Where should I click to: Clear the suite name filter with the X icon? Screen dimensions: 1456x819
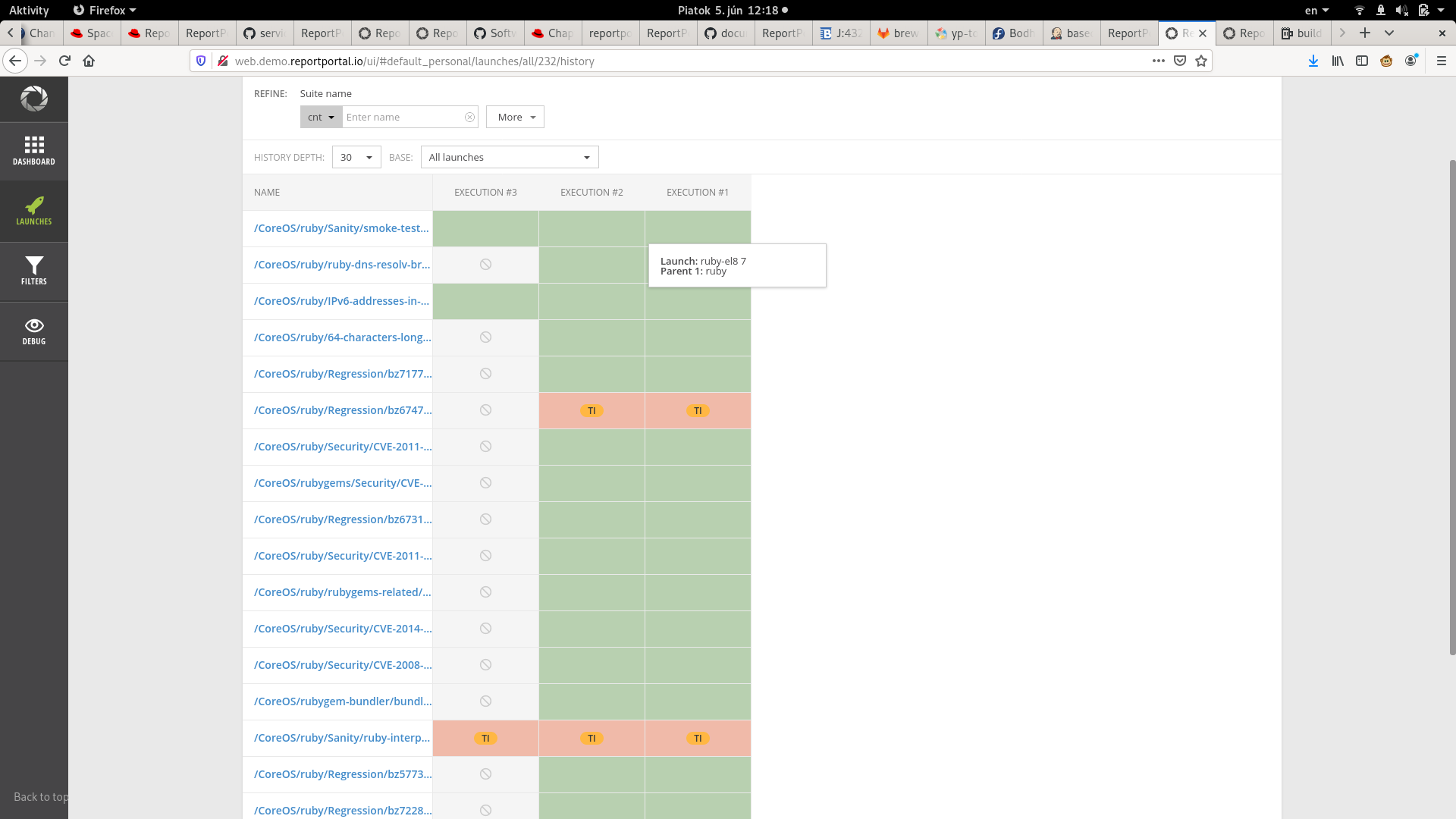[x=469, y=117]
